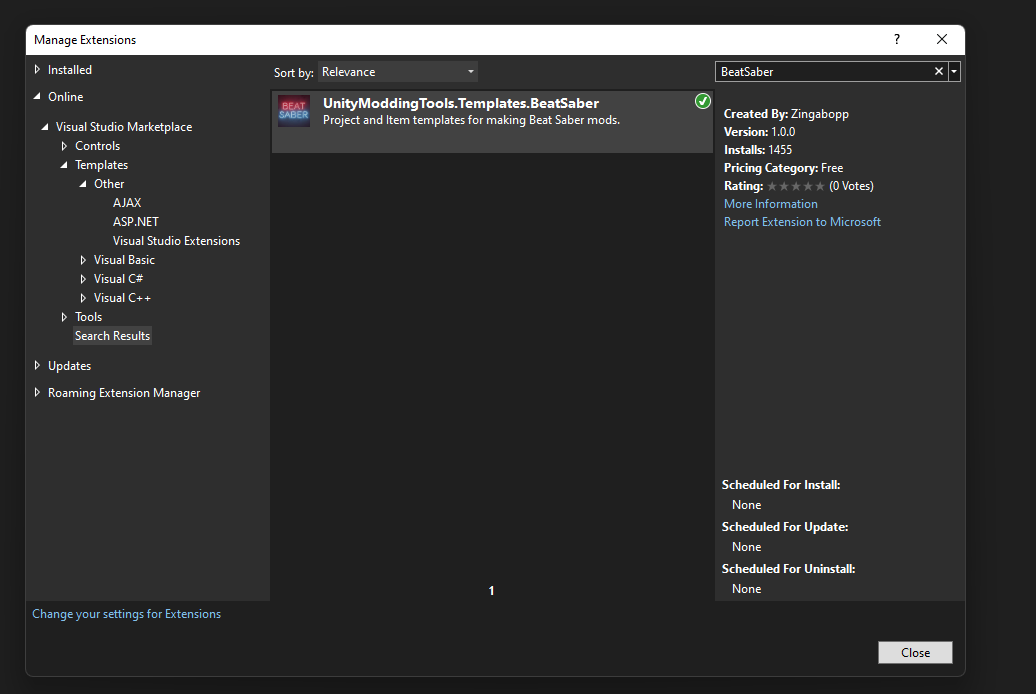Click the Version 1.0.0 text
This screenshot has height=694, width=1036.
coord(759,132)
